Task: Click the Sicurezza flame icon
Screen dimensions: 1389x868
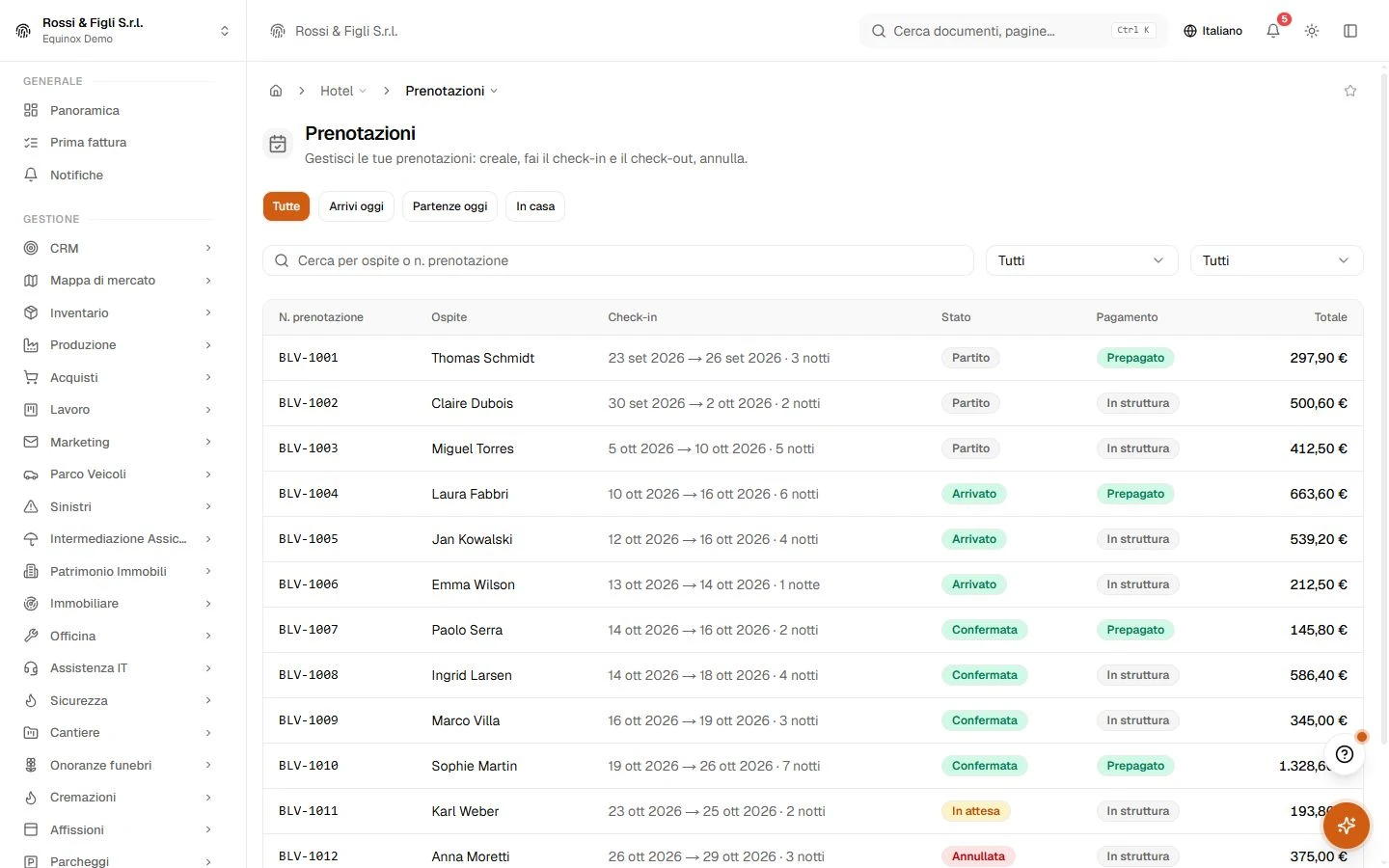Action: tap(31, 700)
